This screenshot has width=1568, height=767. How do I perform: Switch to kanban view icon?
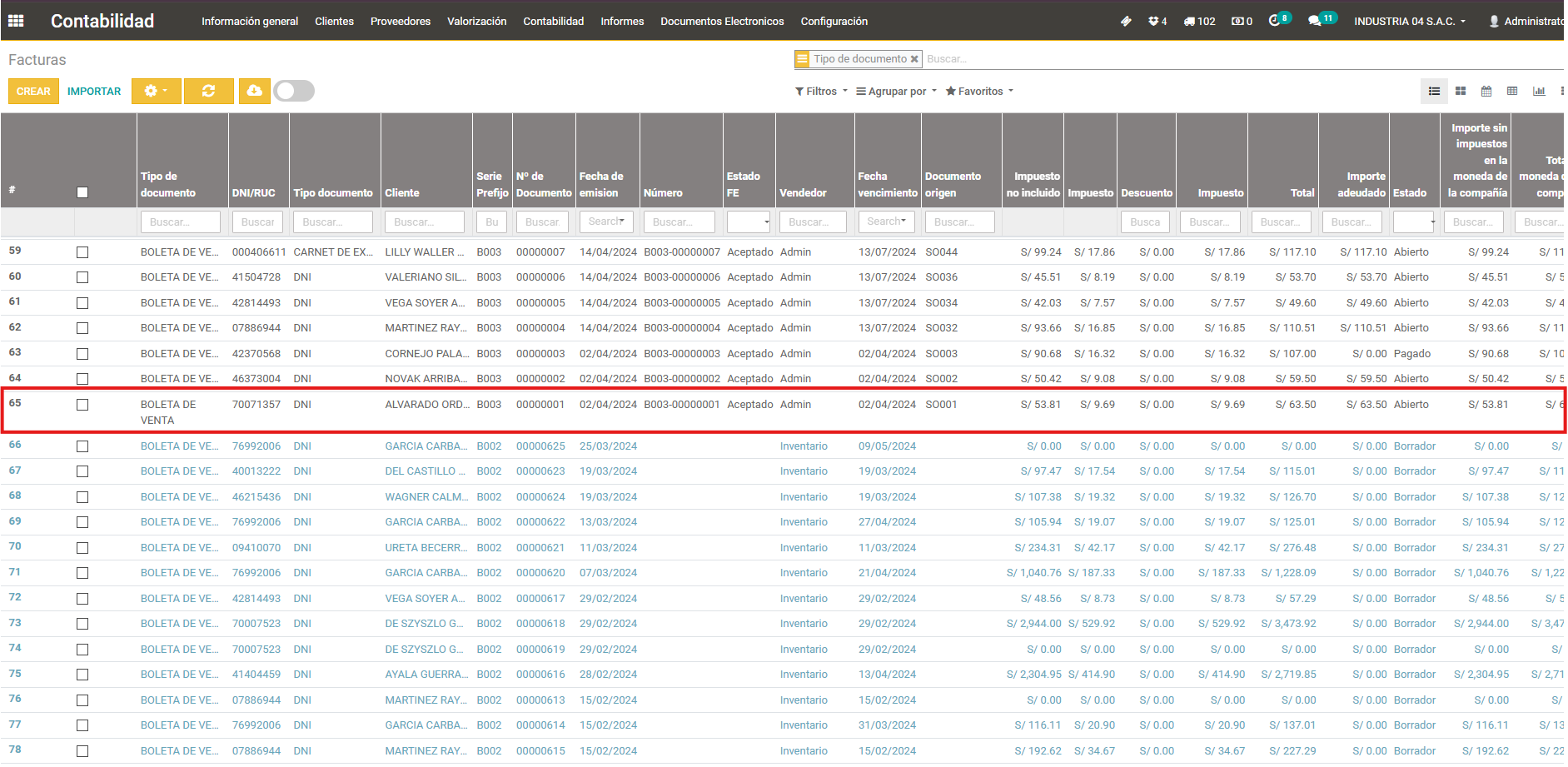pyautogui.click(x=1461, y=91)
